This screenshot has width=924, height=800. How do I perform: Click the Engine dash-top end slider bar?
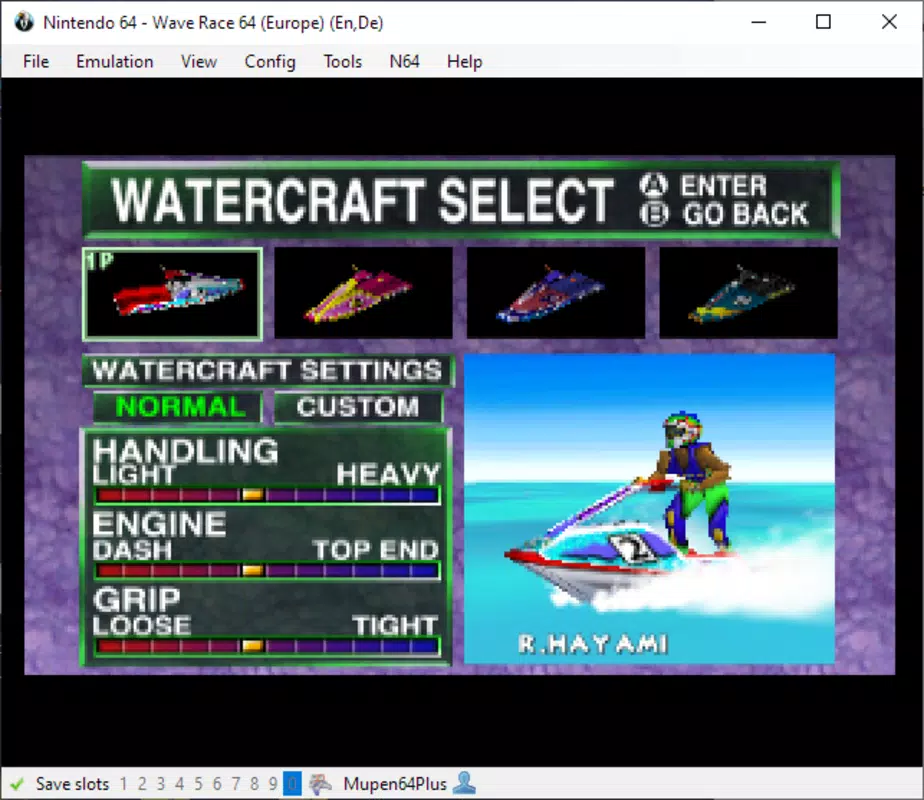point(268,571)
